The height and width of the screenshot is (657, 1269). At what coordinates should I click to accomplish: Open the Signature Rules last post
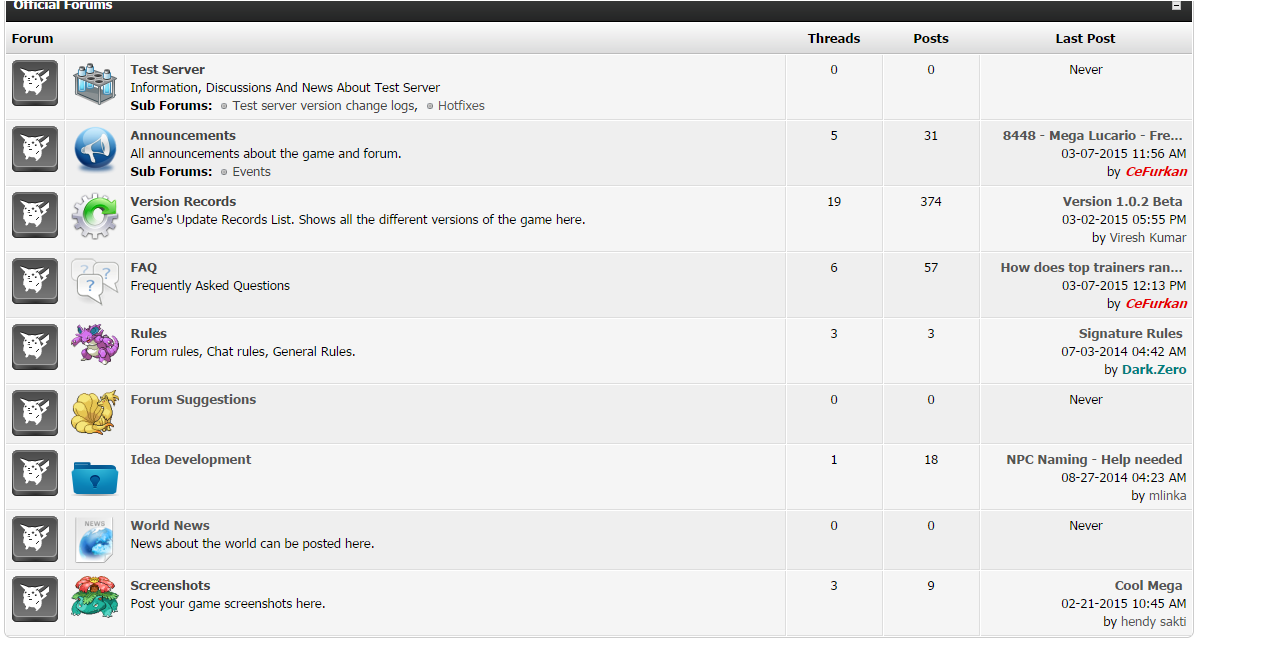pos(1130,334)
